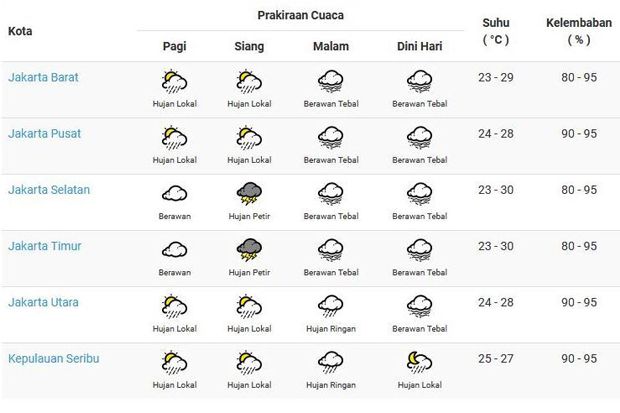Open the Jakarta Utara city link
This screenshot has width=620, height=413.
(43, 302)
